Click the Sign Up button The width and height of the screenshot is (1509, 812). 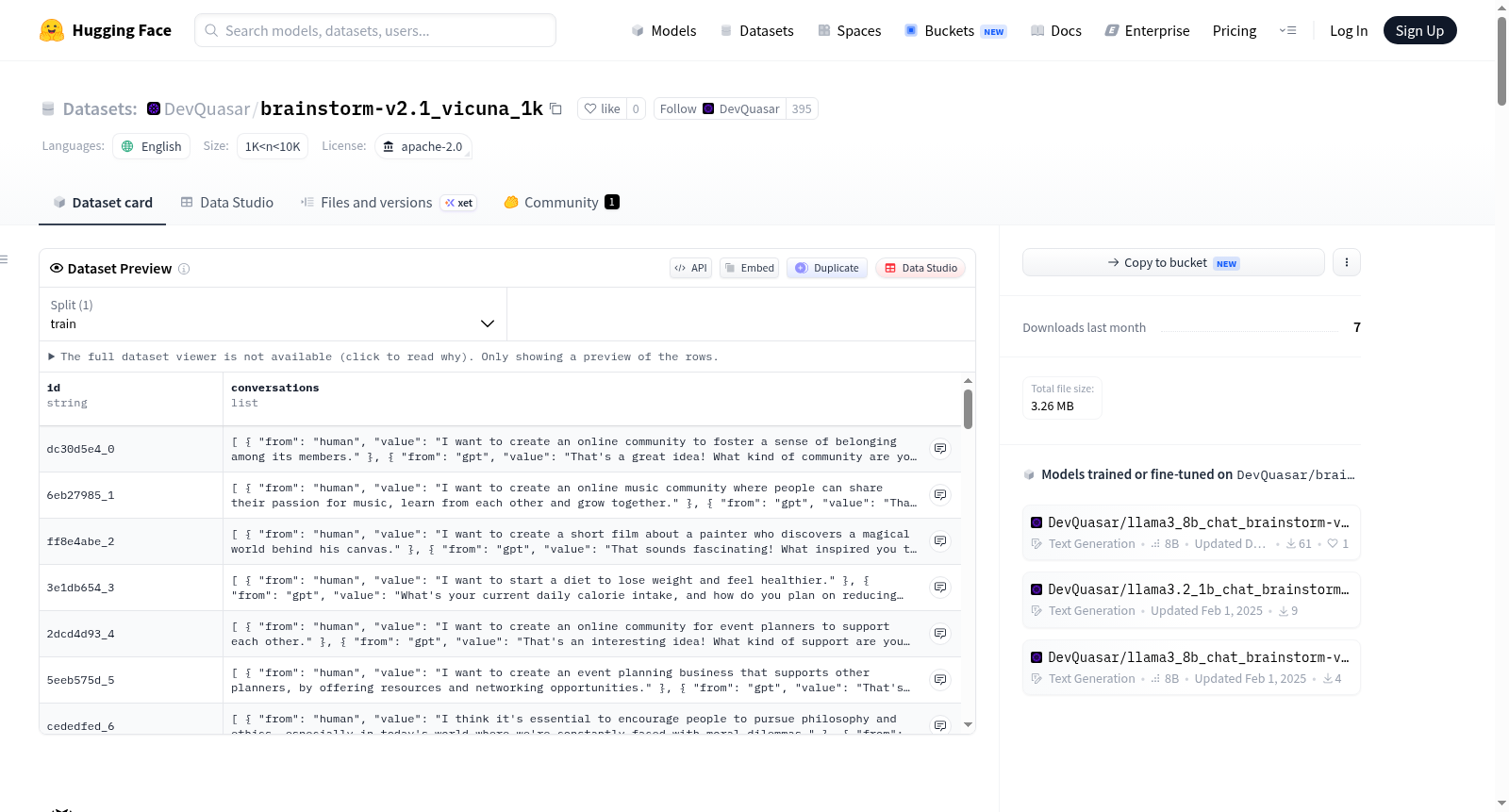click(x=1419, y=30)
